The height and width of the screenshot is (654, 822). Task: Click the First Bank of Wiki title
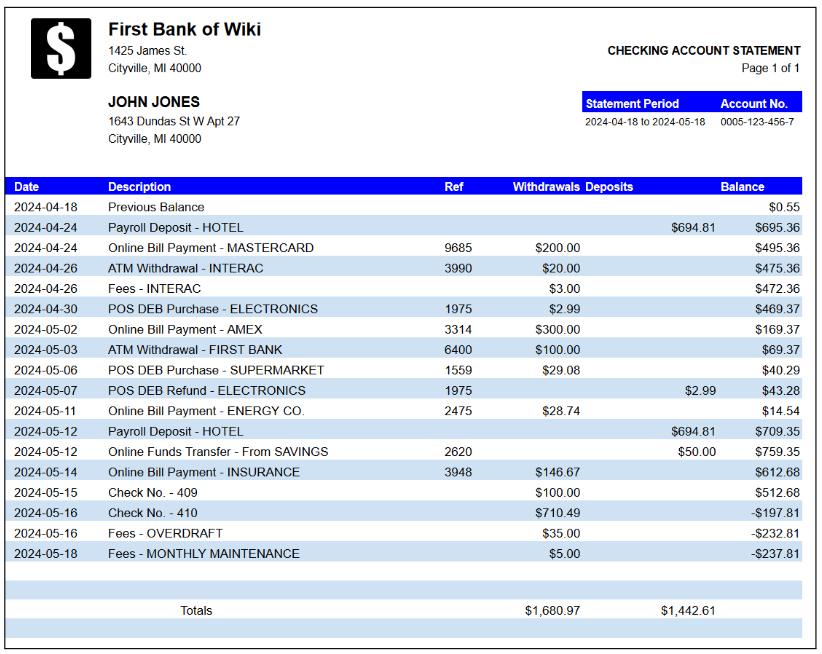[x=184, y=29]
